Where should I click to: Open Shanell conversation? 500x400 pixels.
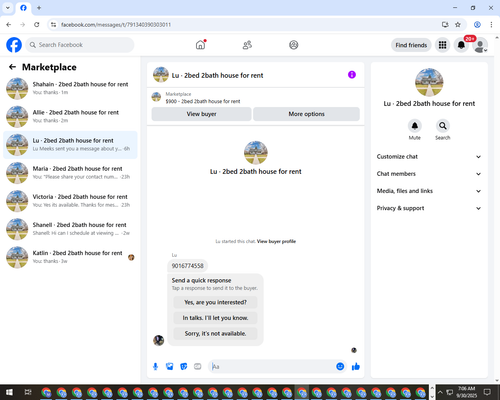tap(70, 229)
